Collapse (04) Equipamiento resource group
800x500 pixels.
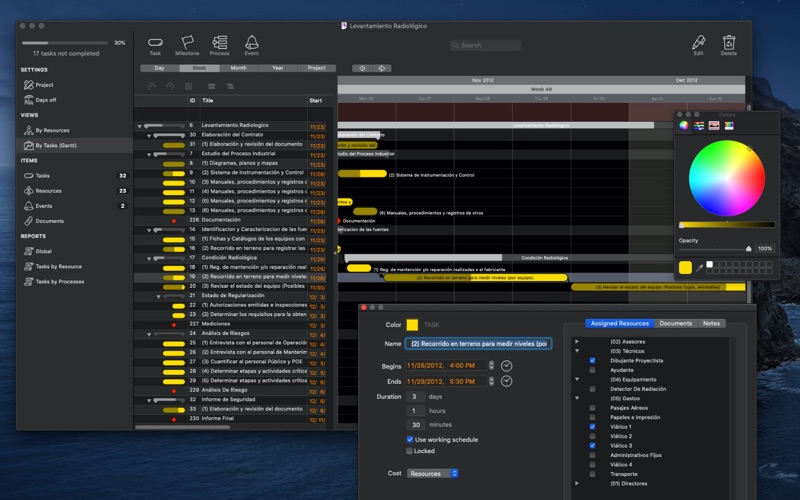577,379
